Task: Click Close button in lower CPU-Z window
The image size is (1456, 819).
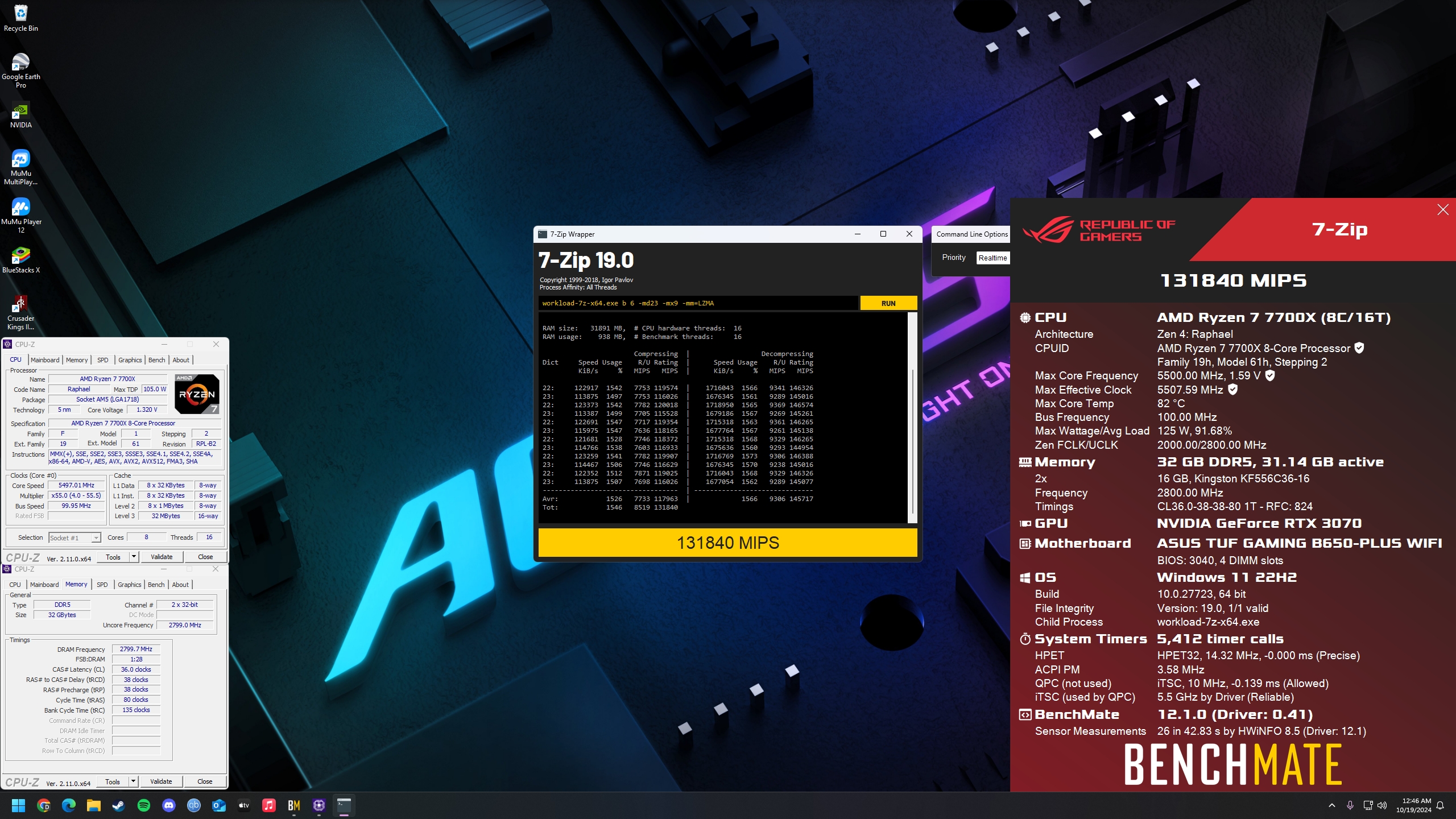Action: coord(205,781)
